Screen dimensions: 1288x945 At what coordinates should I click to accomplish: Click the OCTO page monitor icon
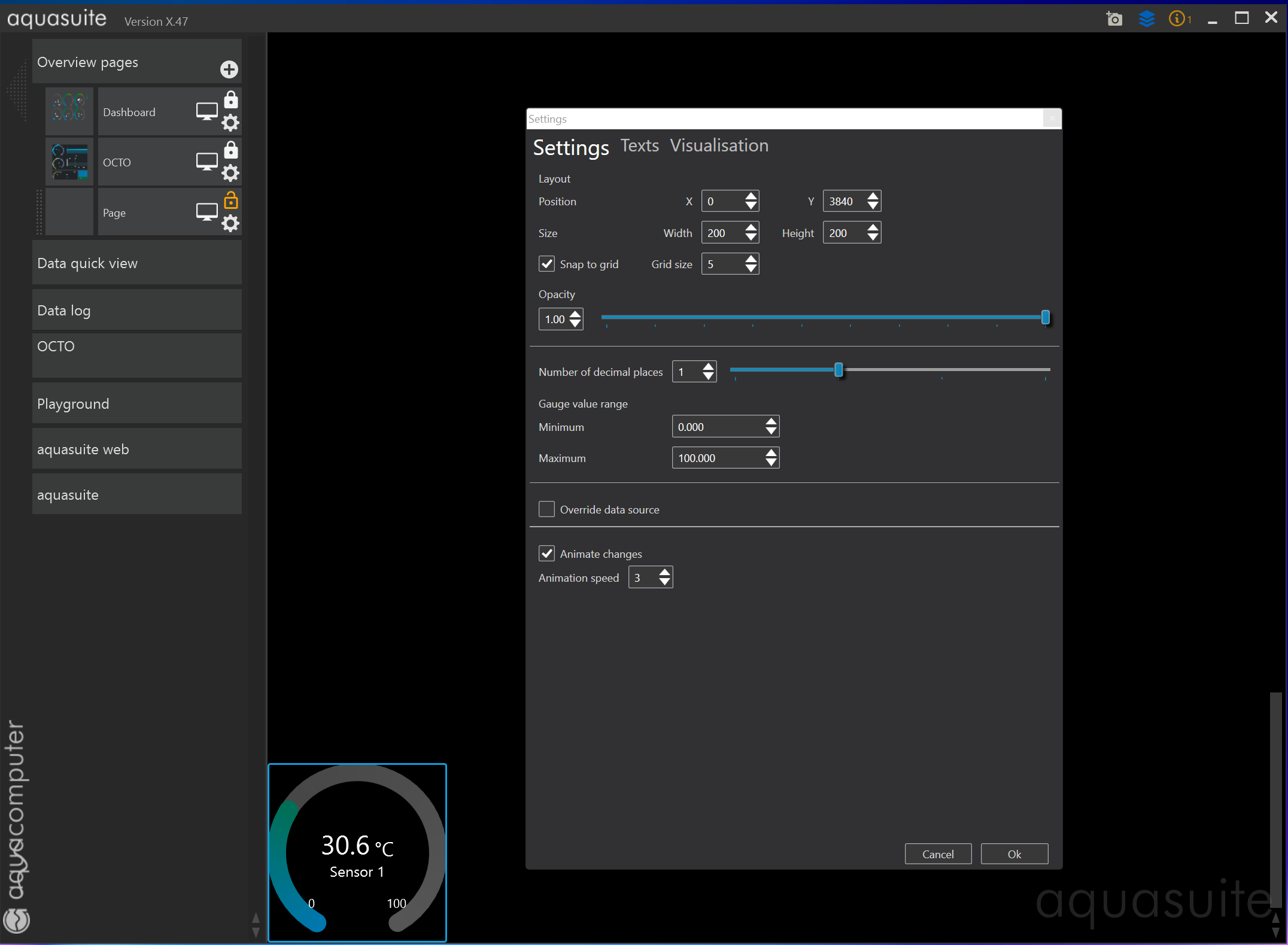pos(206,162)
